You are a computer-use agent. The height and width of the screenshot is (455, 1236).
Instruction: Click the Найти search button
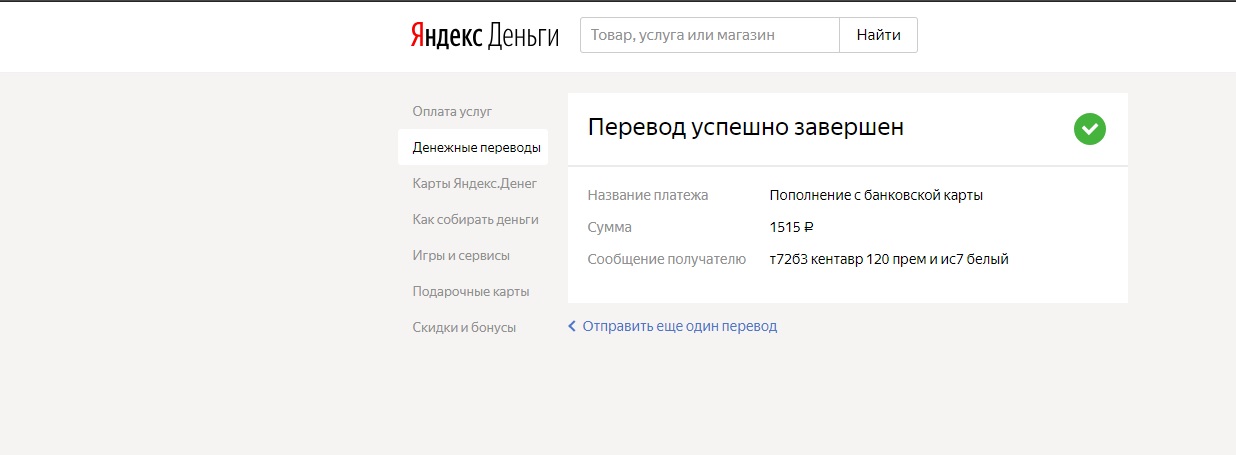coord(878,35)
